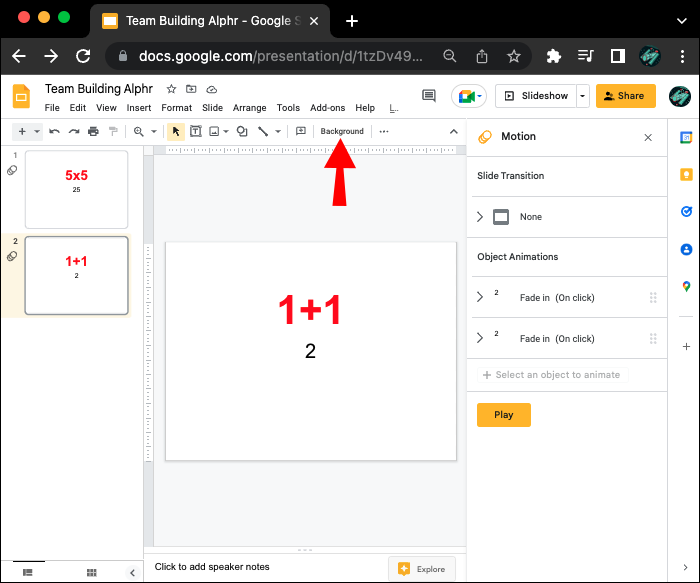This screenshot has width=700, height=583.
Task: Click the Insert image icon
Action: point(214,131)
